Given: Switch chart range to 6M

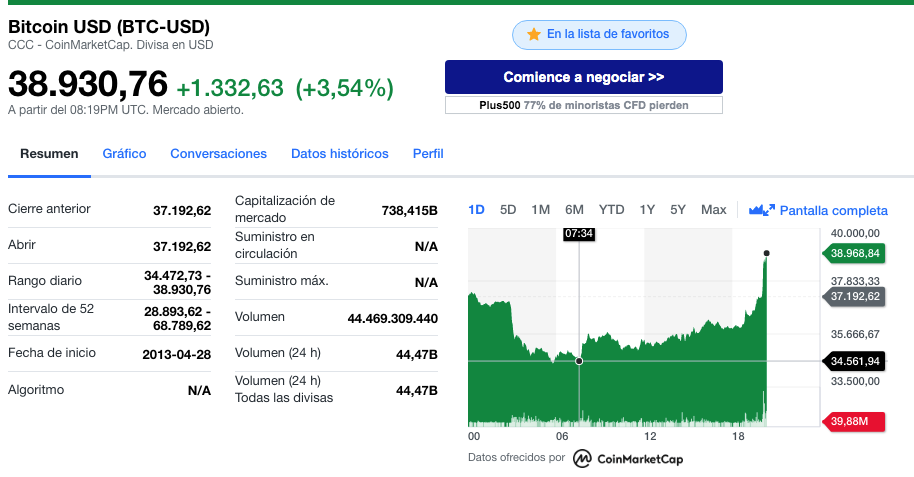Looking at the screenshot, I should (574, 210).
